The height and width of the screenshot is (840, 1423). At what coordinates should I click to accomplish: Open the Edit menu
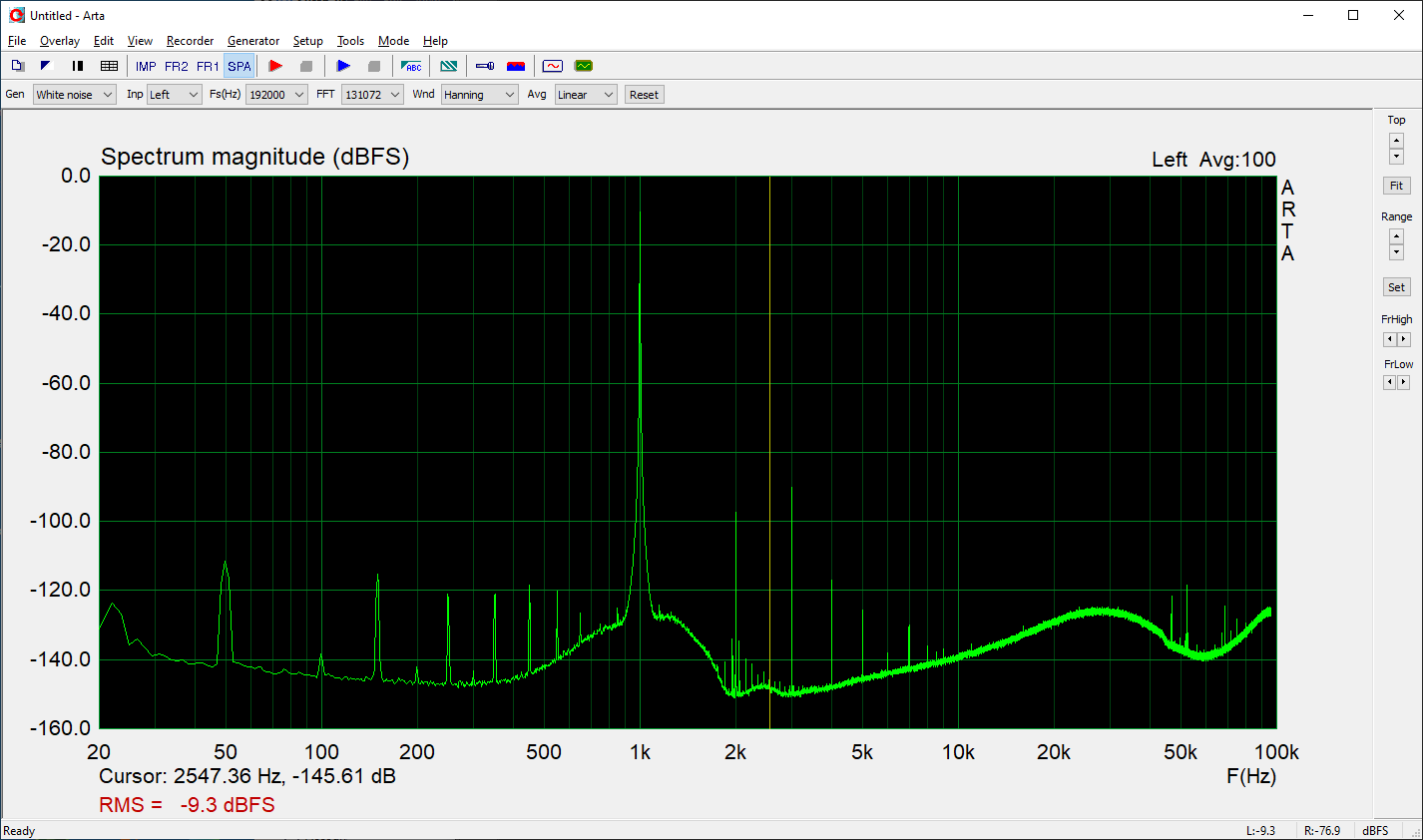(104, 41)
